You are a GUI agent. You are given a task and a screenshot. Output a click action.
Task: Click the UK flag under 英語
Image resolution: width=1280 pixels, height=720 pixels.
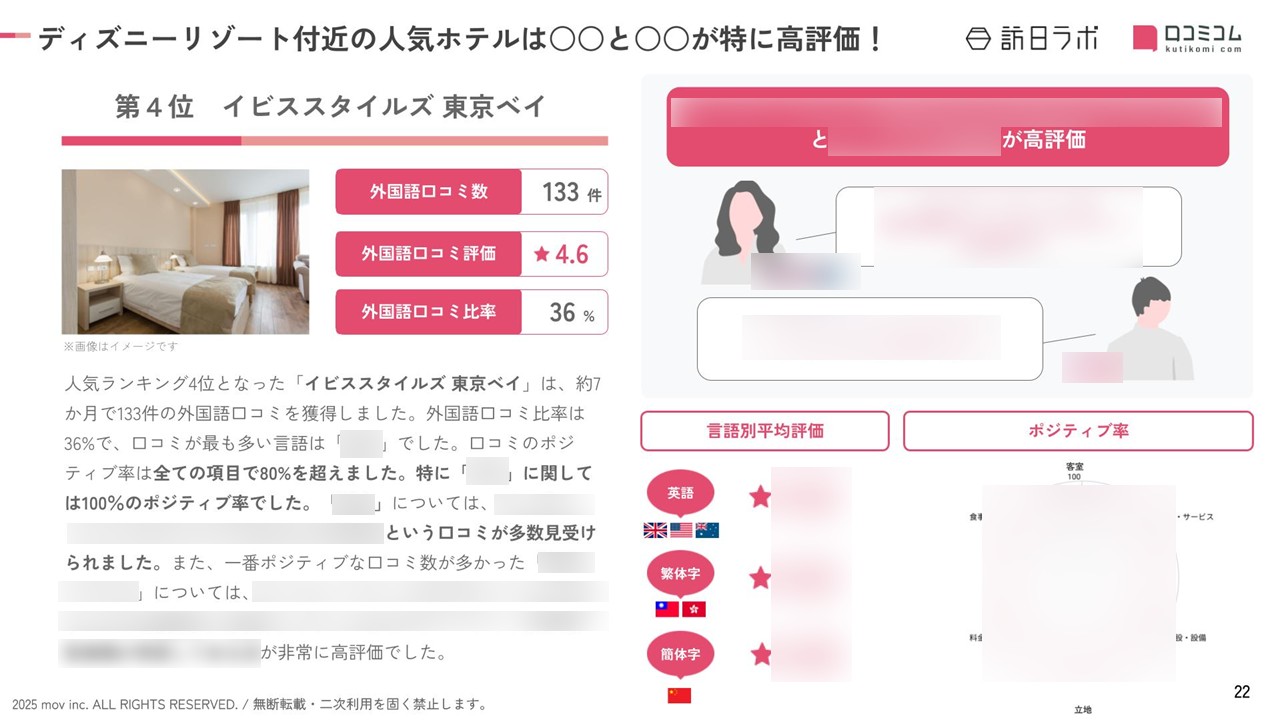(x=655, y=530)
